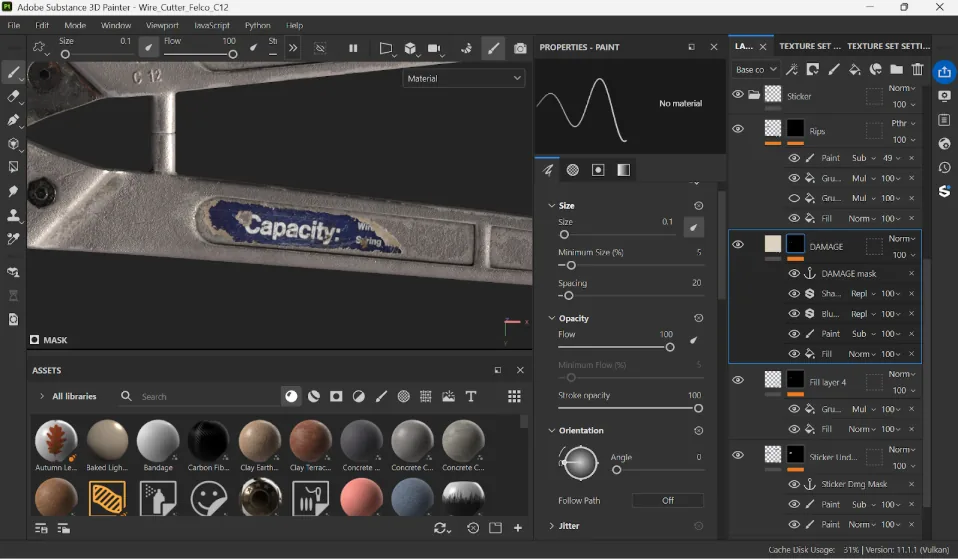
Task: Hide the Sticker Dmg Mask effect
Action: pyautogui.click(x=794, y=484)
